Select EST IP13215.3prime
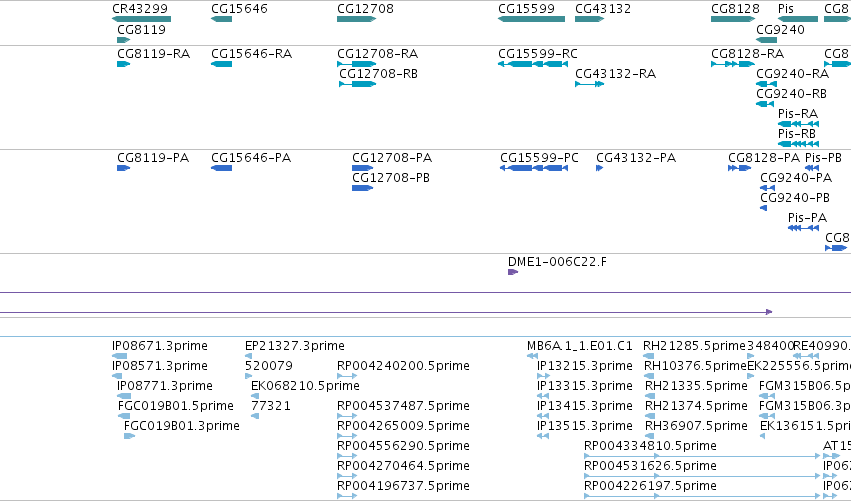851x501 pixels. pos(585,366)
